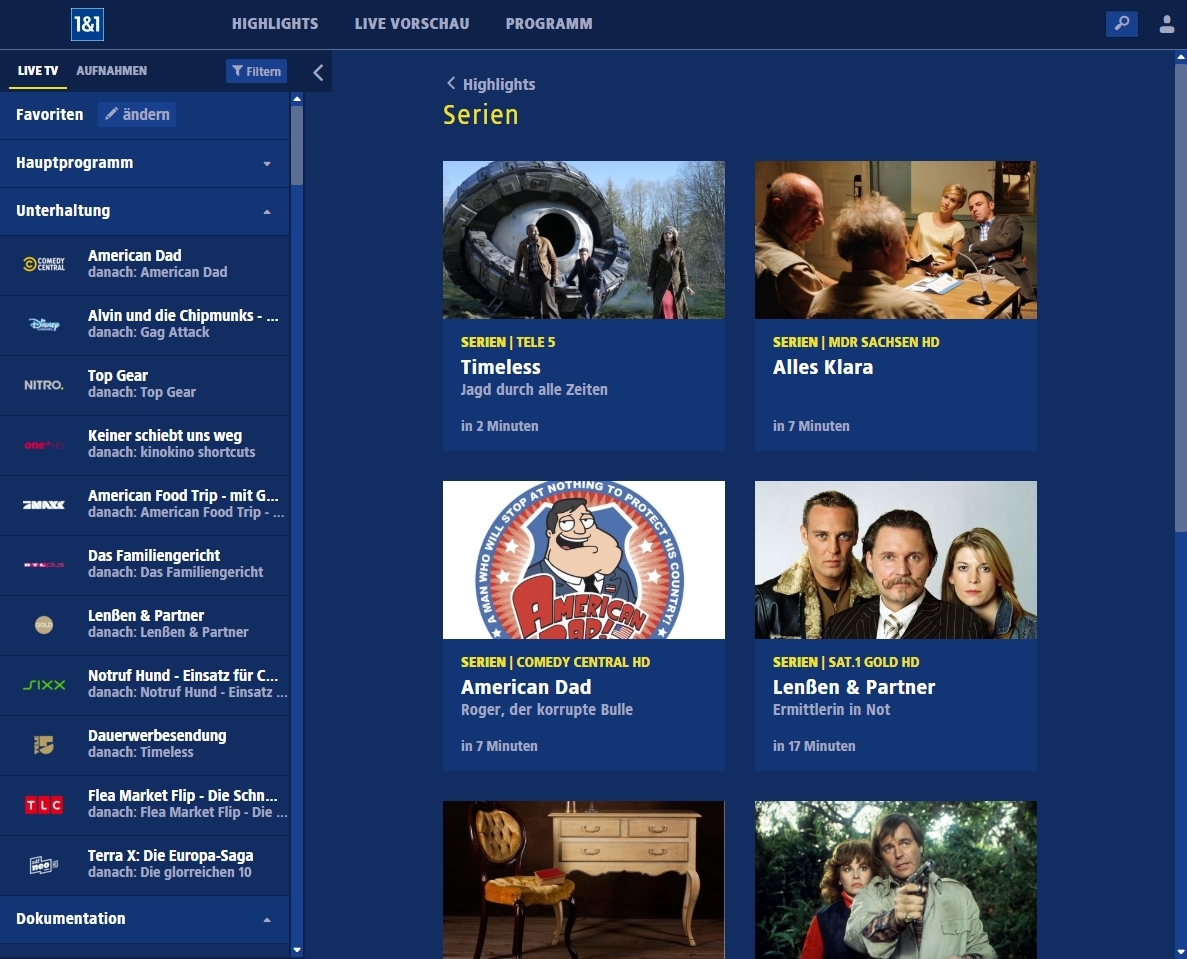This screenshot has height=959, width=1187.
Task: Click the Favoriten ändern button
Action: [138, 114]
